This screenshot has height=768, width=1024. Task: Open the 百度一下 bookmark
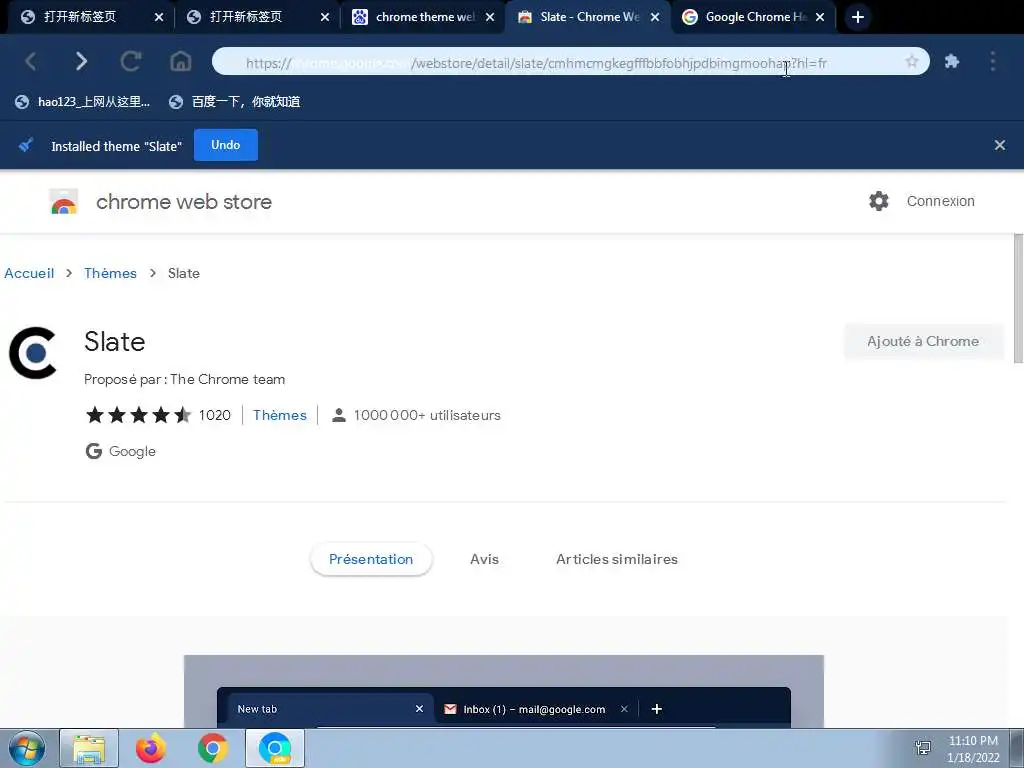(234, 101)
